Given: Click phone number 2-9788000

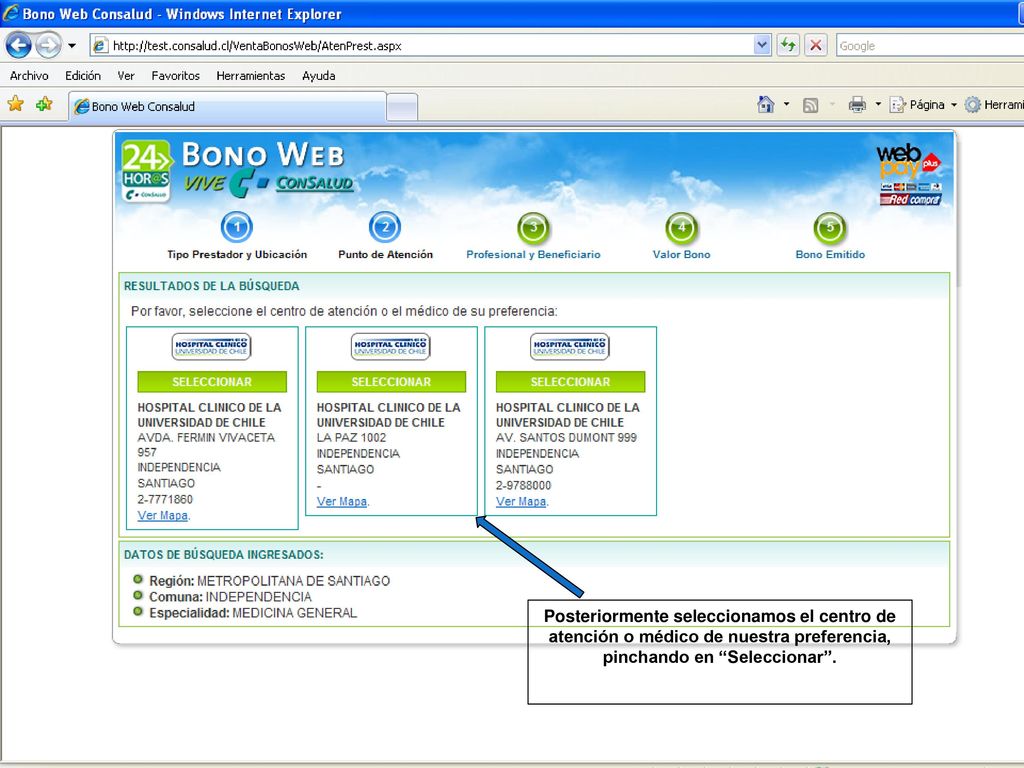Looking at the screenshot, I should pyautogui.click(x=524, y=485).
